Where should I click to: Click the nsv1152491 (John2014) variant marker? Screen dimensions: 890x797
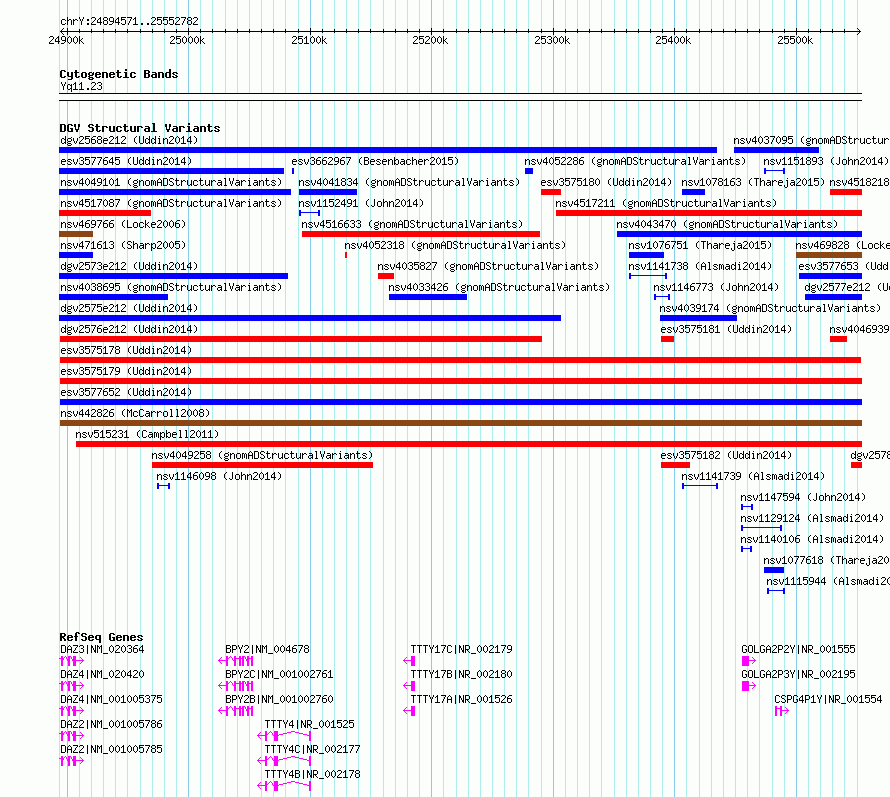click(309, 213)
